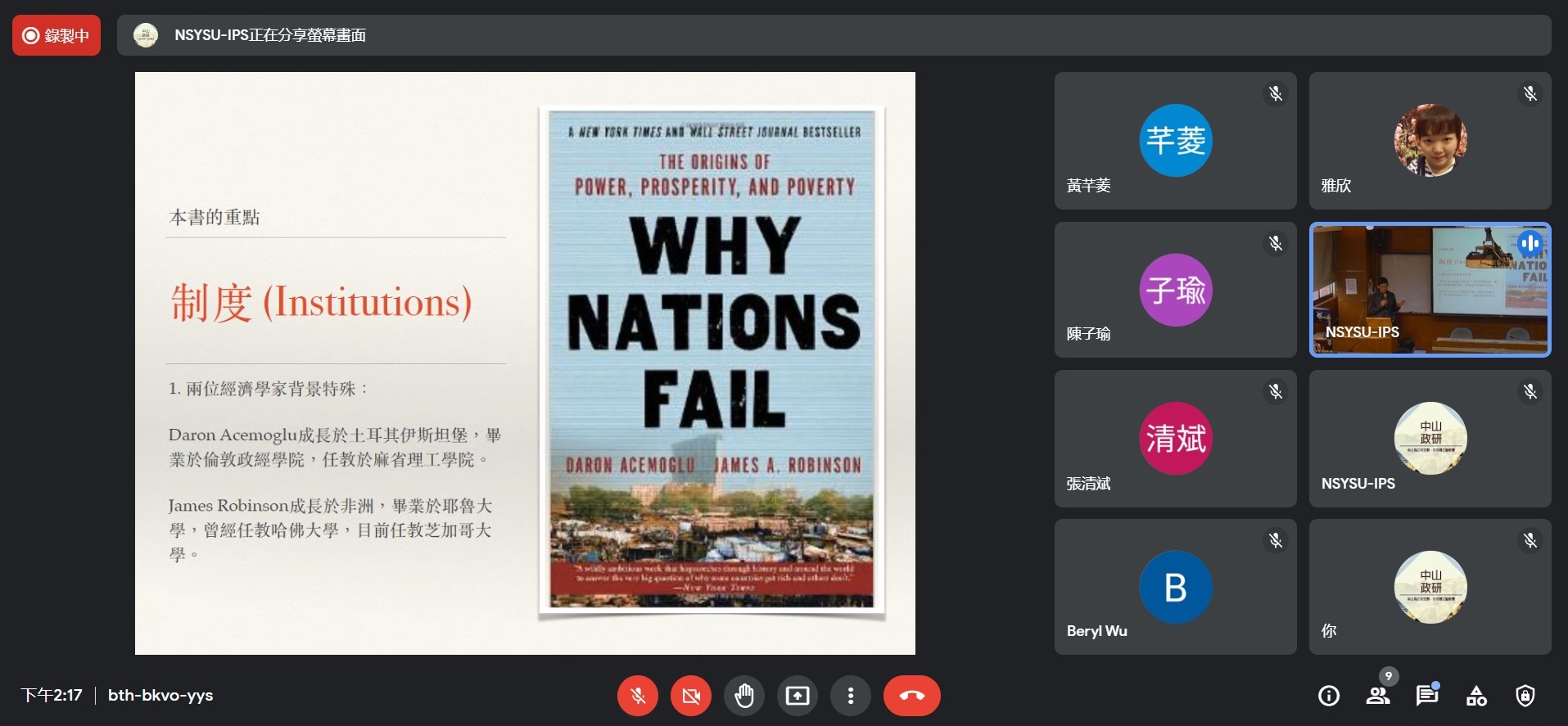
Task: Select the 雅欣 participant tile
Action: tap(1429, 141)
